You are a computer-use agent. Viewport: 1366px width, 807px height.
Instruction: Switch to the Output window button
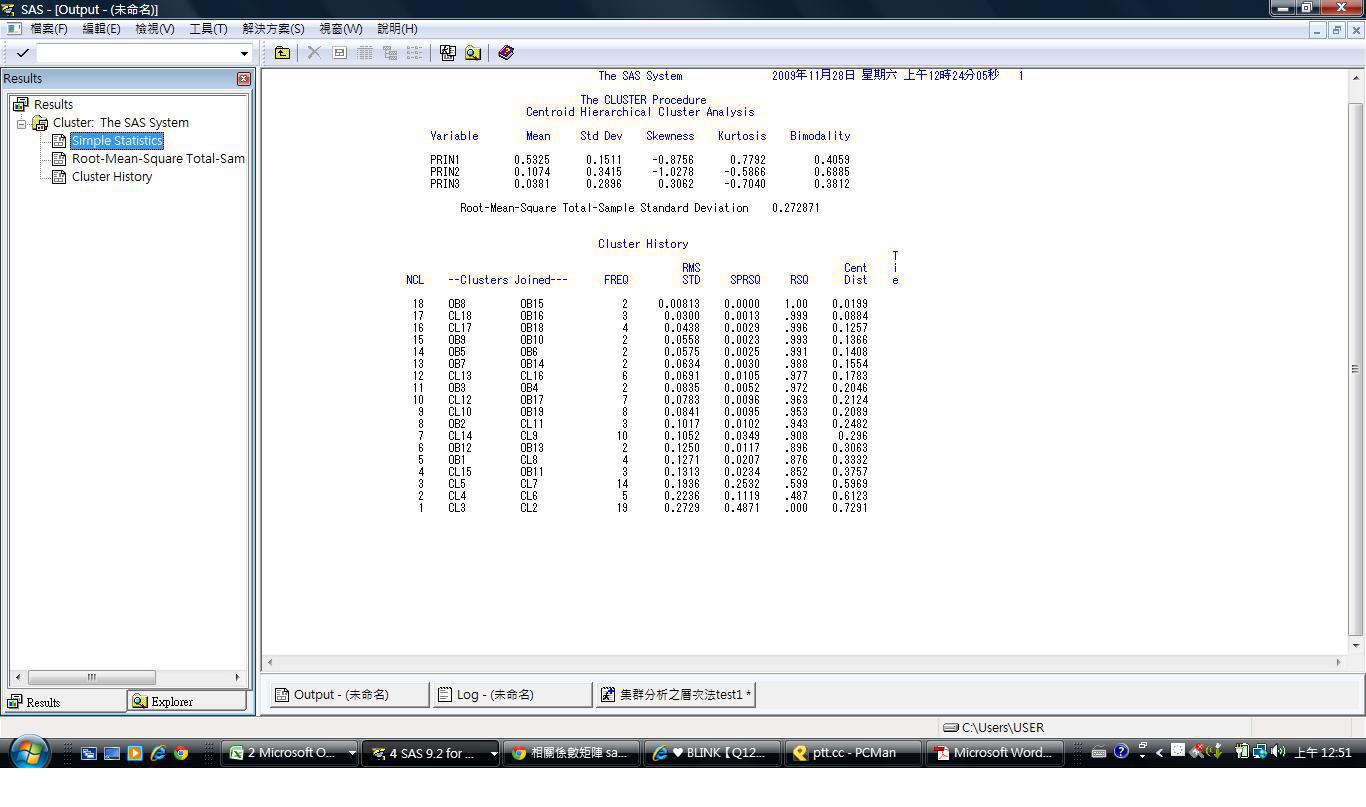(x=349, y=694)
